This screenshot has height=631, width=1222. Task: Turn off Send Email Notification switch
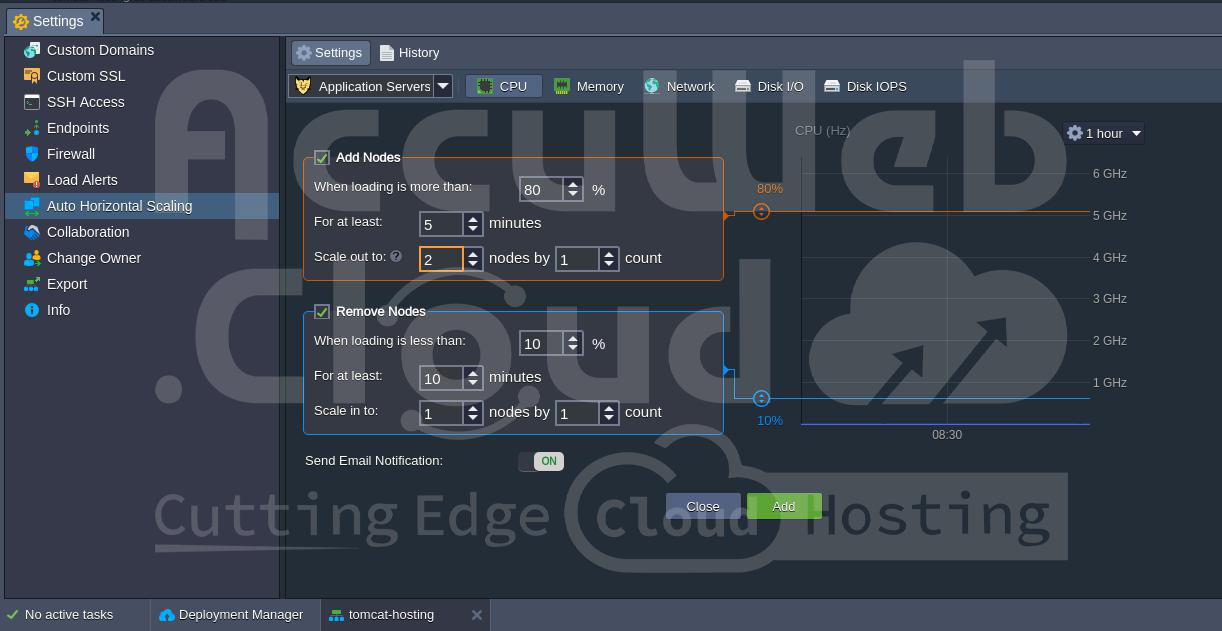tap(541, 461)
